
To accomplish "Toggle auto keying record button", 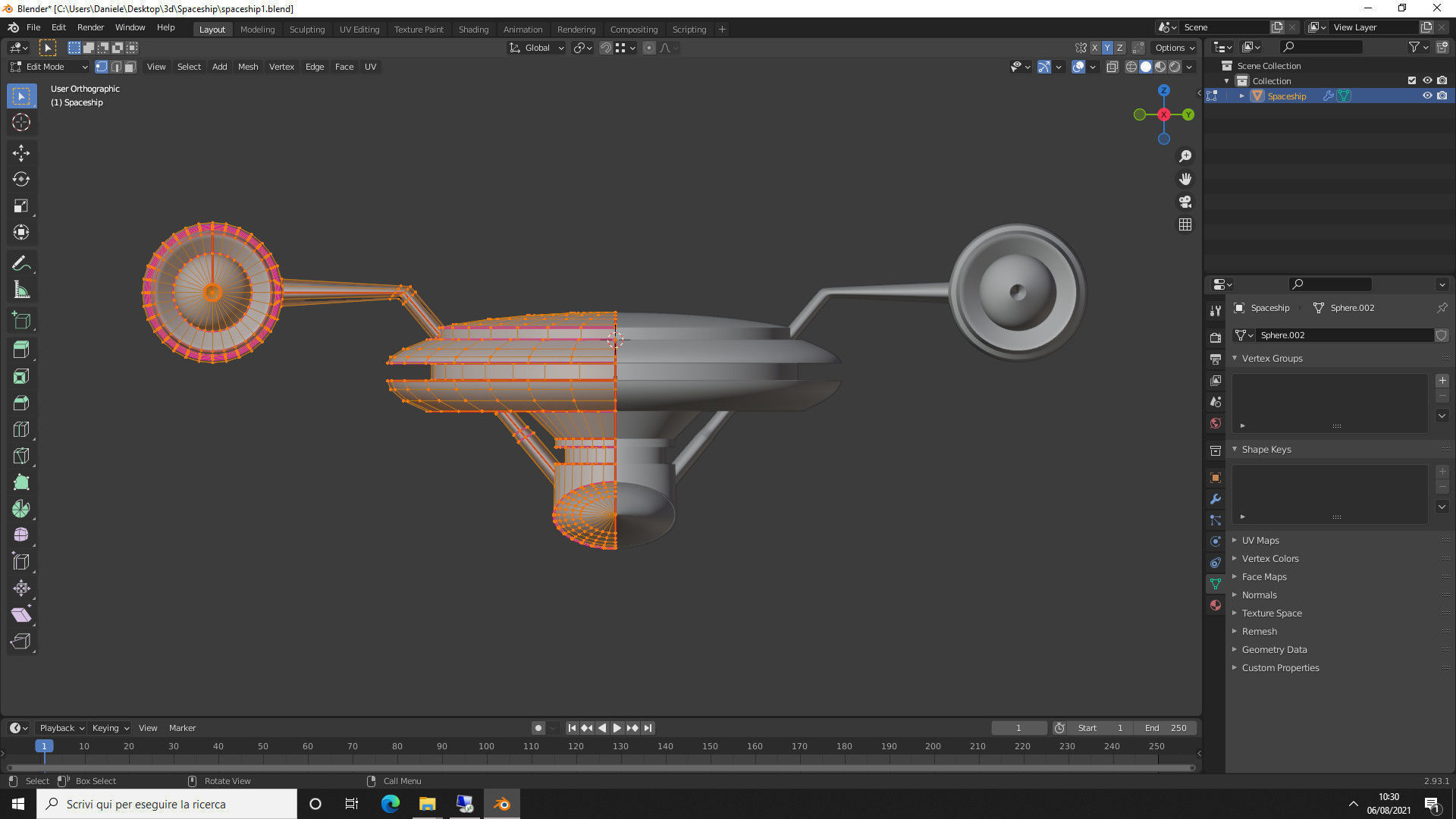I will [x=538, y=728].
